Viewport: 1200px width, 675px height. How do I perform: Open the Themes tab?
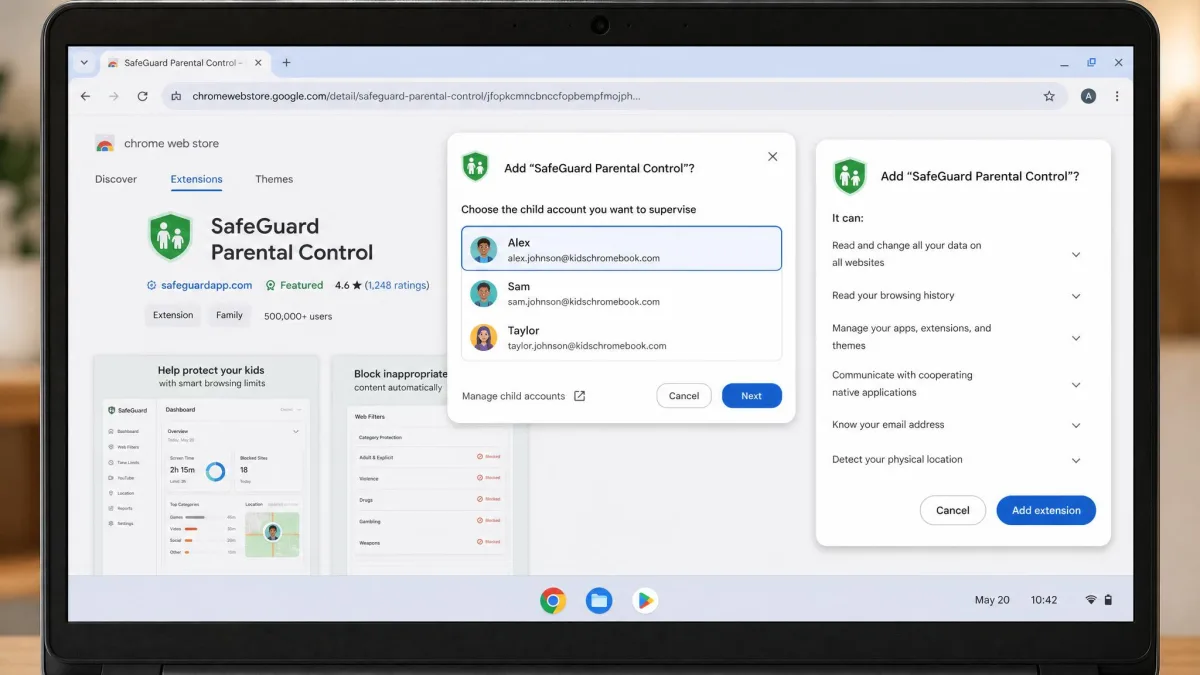pyautogui.click(x=274, y=179)
